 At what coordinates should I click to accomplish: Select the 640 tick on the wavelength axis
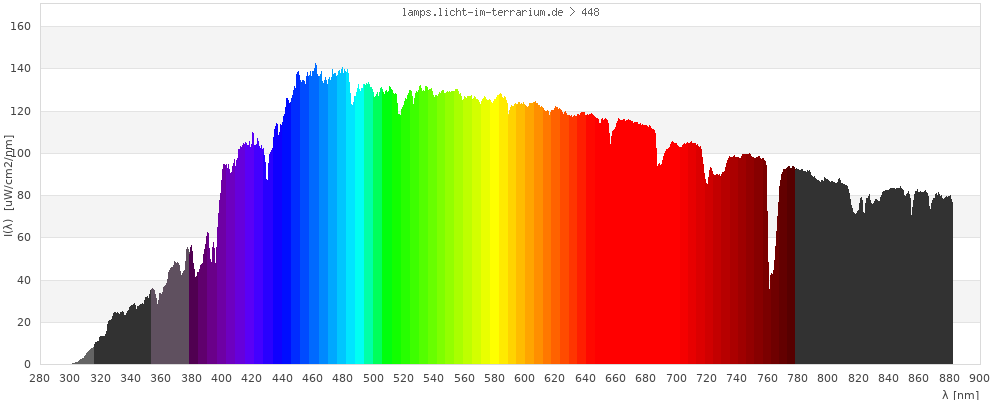[585, 378]
